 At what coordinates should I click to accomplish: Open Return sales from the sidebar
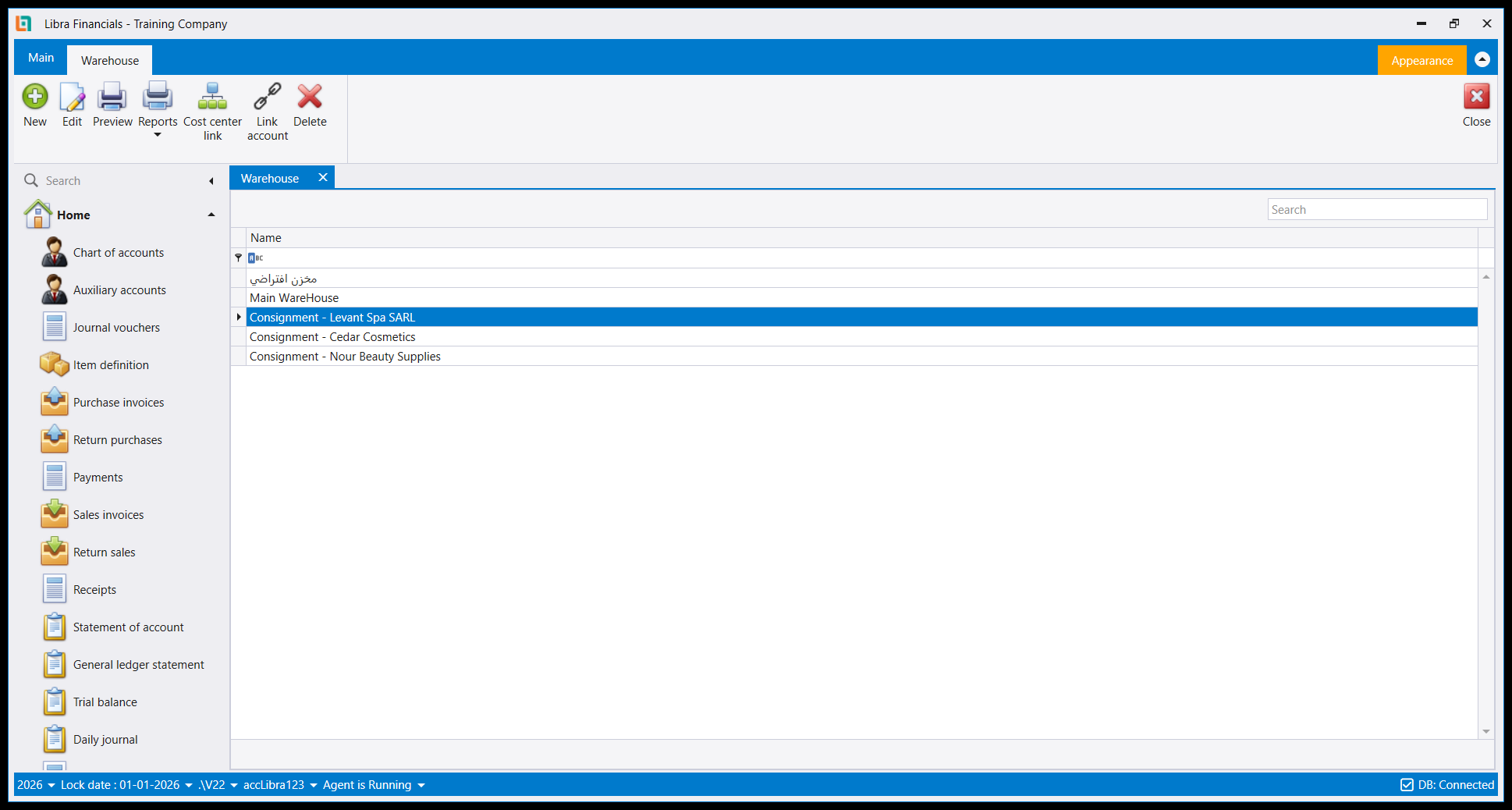105,552
